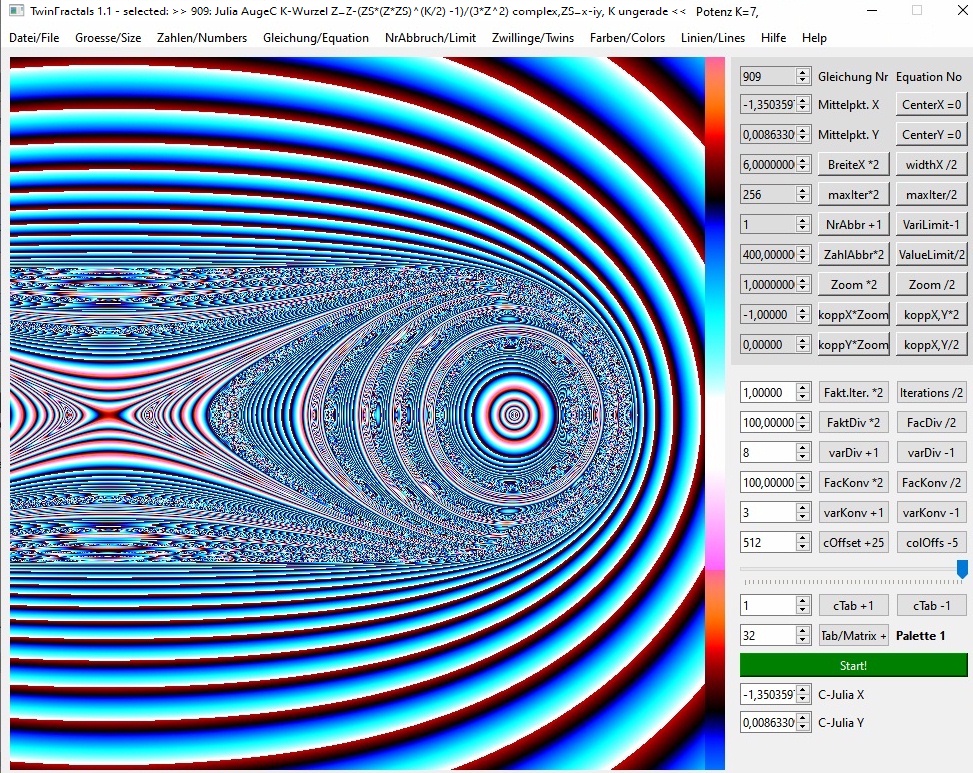The image size is (973, 773).
Task: Open the Datei/File menu
Action: [34, 38]
